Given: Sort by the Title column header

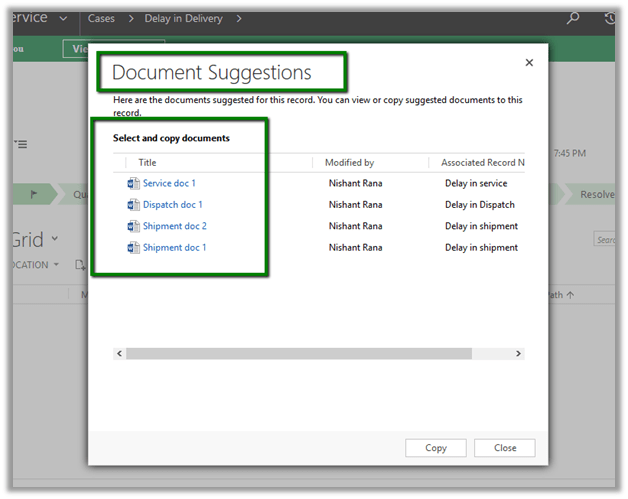Looking at the screenshot, I should [147, 162].
